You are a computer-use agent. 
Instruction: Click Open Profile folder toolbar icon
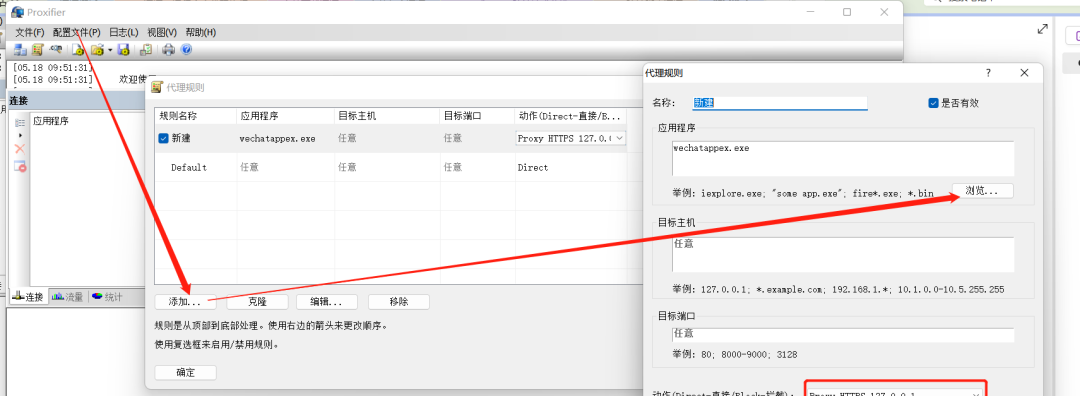point(97,50)
